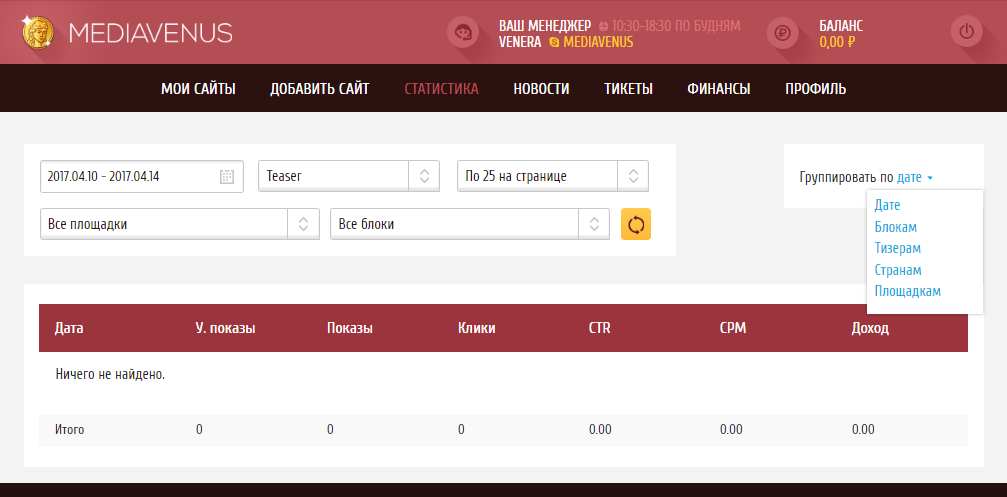Open the calendar icon in date field
Screen dimensions: 1007x497
[227, 177]
